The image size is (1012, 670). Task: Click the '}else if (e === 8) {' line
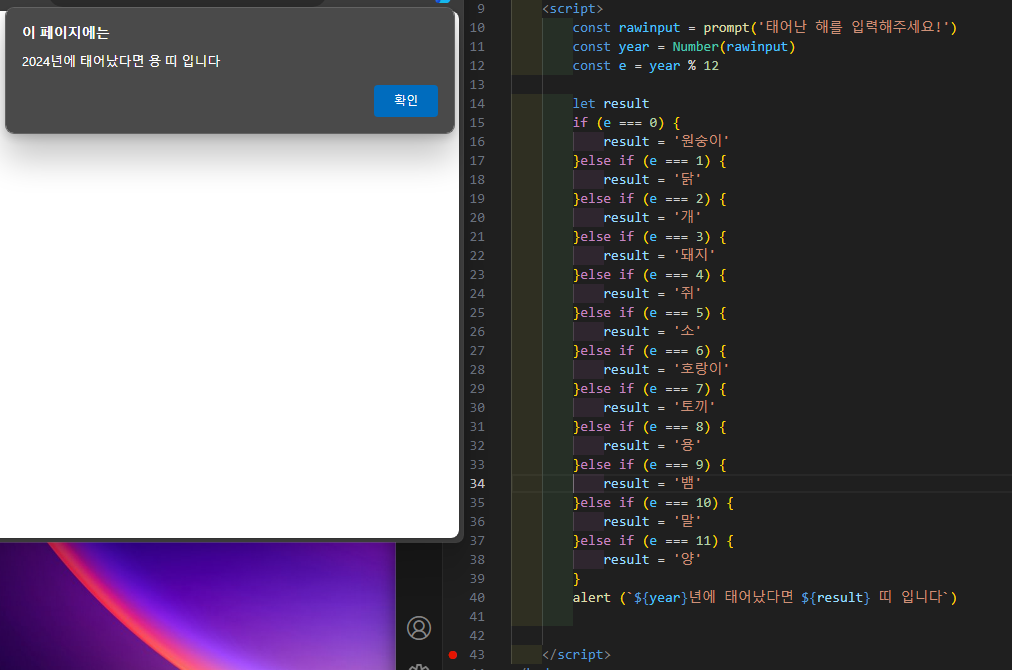click(649, 427)
